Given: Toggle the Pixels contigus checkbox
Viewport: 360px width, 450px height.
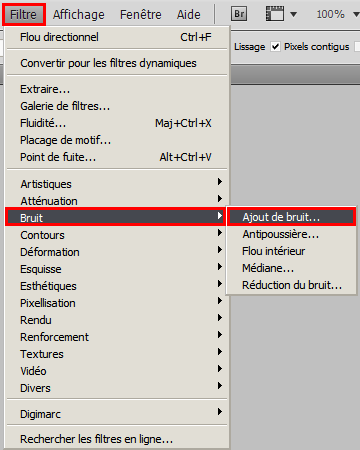Looking at the screenshot, I should 275,47.
